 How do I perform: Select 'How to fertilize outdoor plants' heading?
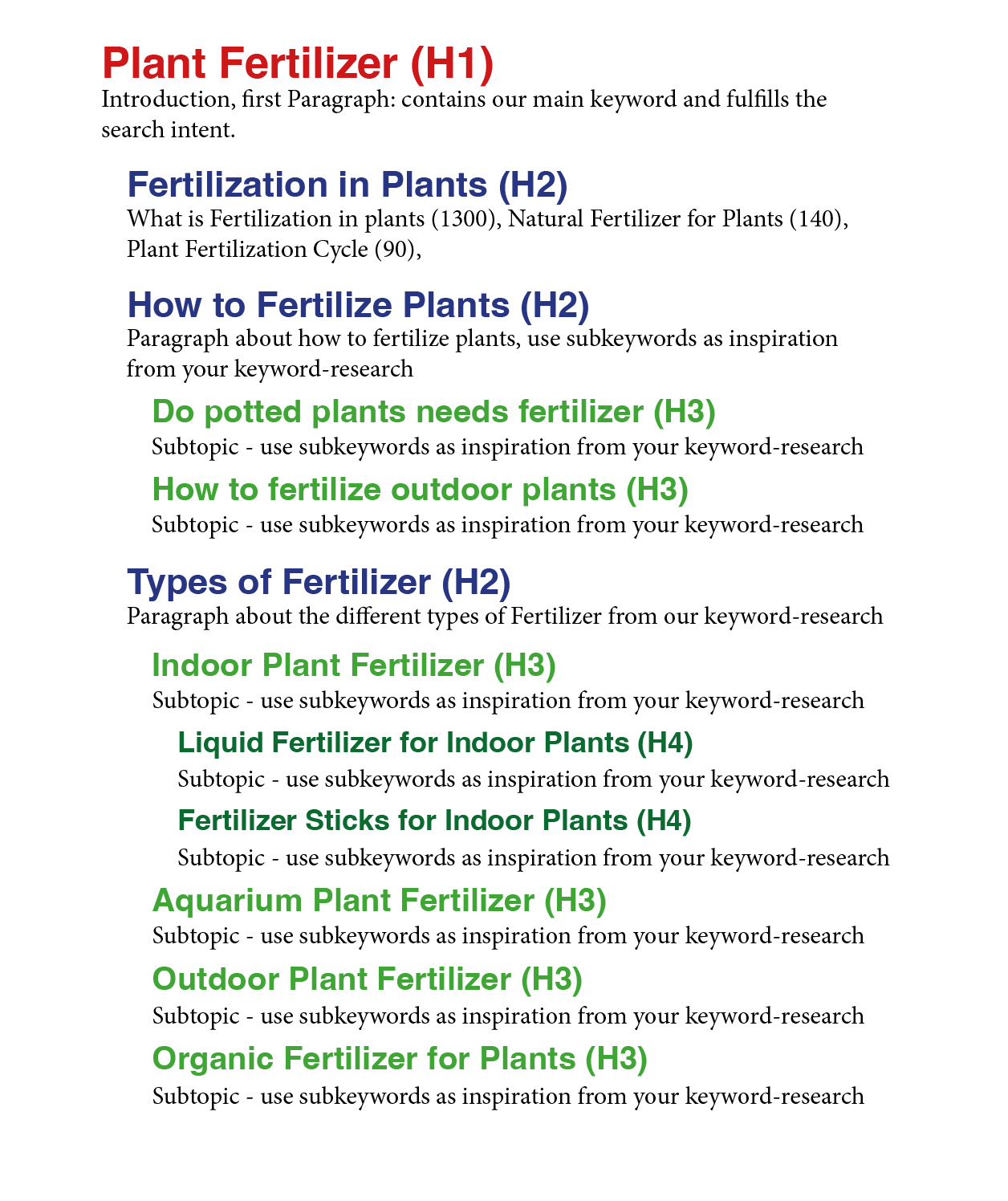pyautogui.click(x=420, y=490)
